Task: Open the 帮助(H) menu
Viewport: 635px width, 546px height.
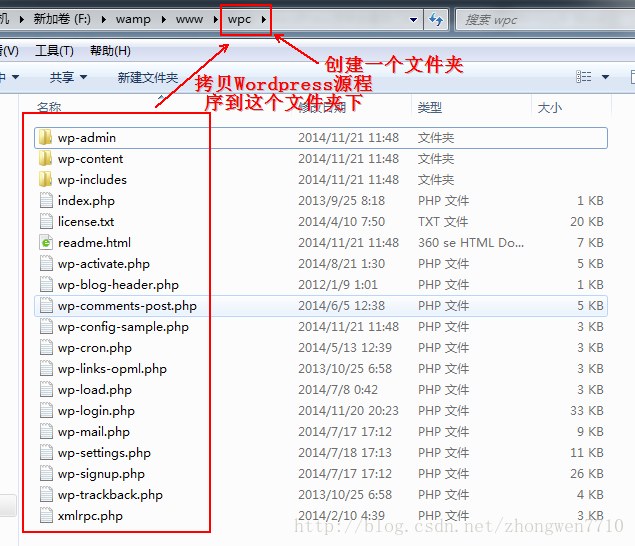Action: tap(110, 51)
